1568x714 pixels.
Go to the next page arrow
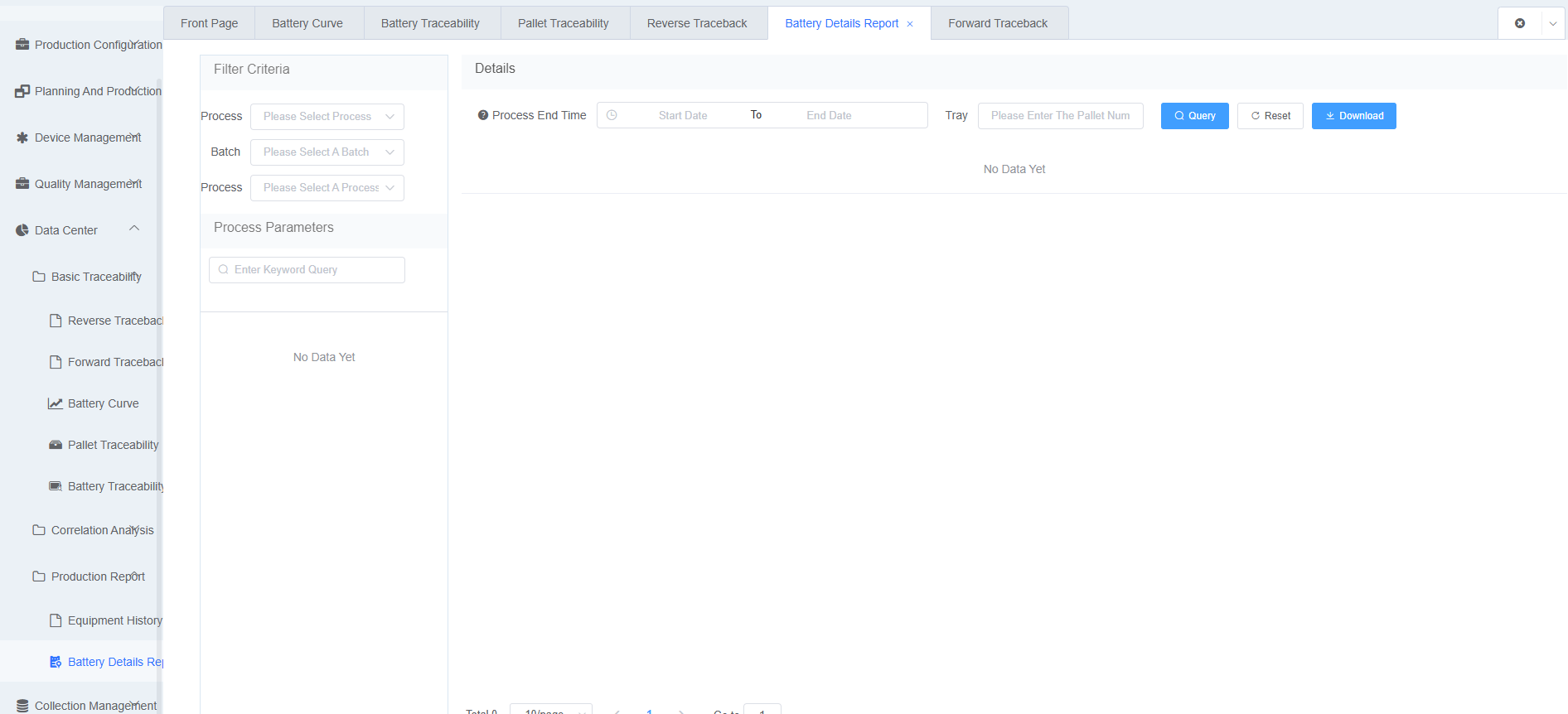click(x=681, y=711)
